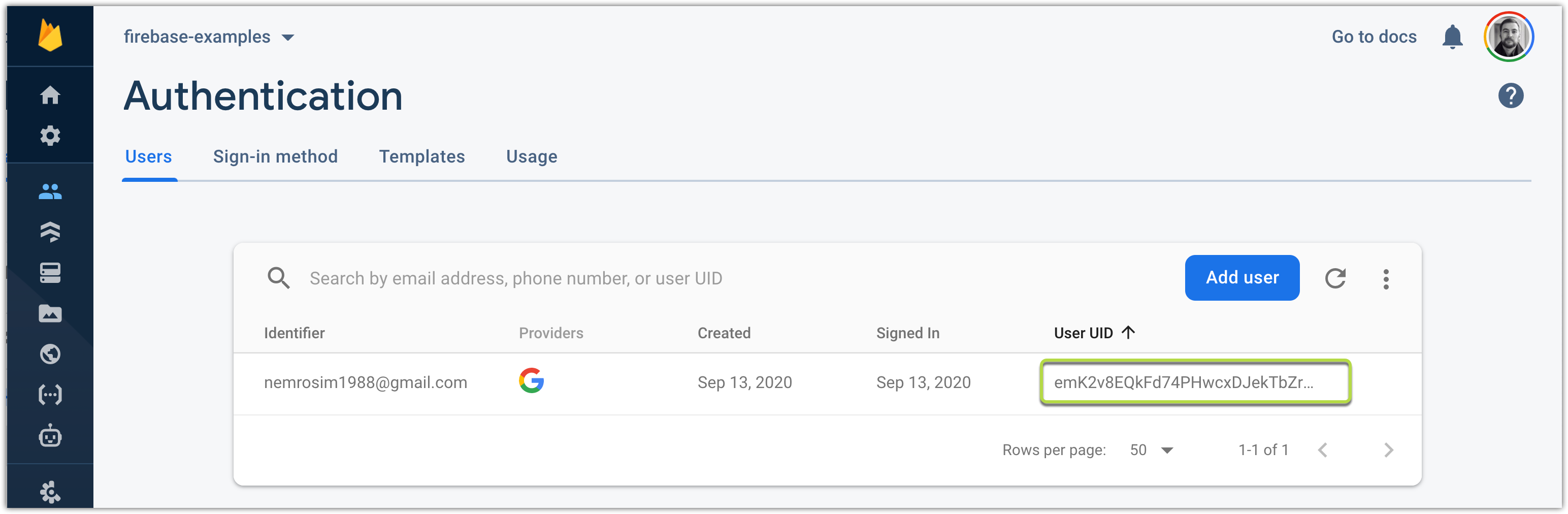Go to Project Overview home icon
This screenshot has width=1568, height=514.
pos(50,95)
